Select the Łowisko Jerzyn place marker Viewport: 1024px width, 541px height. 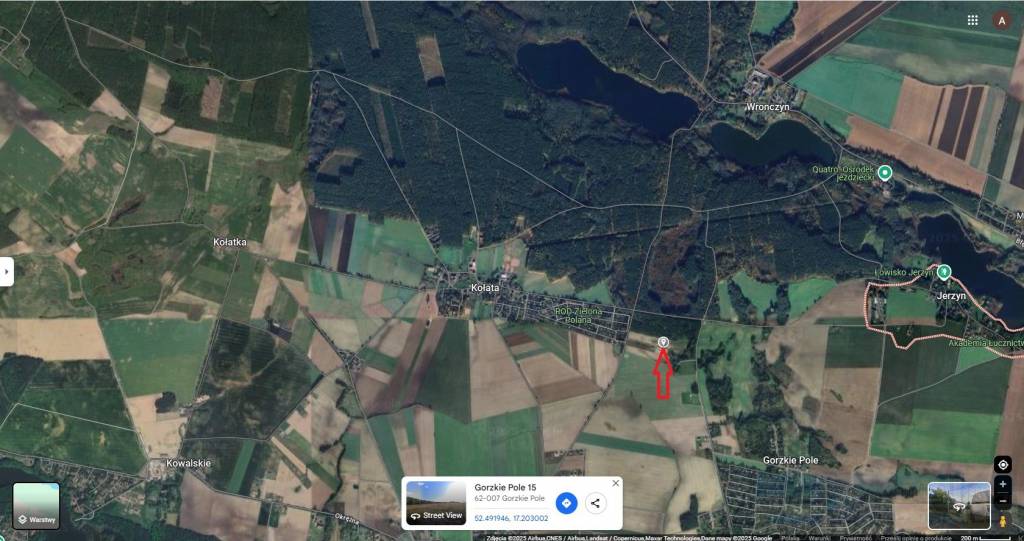click(x=944, y=272)
